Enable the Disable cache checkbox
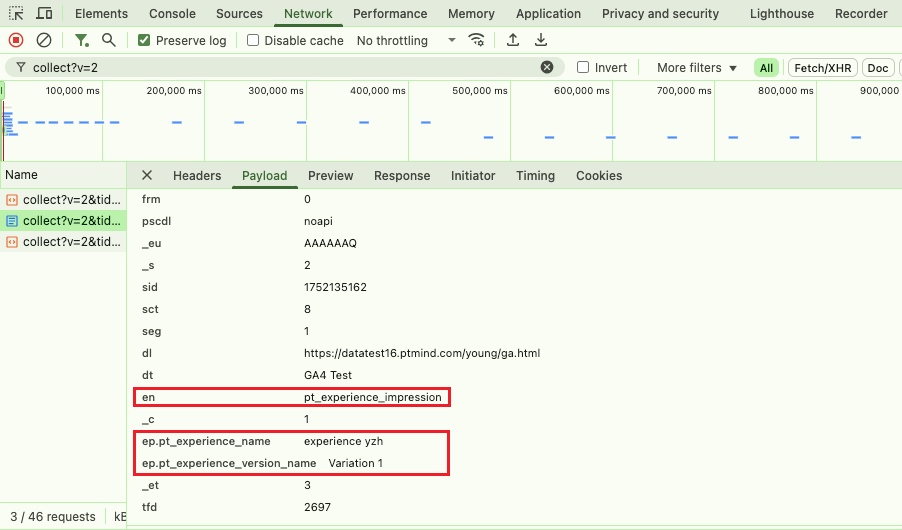Image resolution: width=902 pixels, height=530 pixels. click(253, 40)
